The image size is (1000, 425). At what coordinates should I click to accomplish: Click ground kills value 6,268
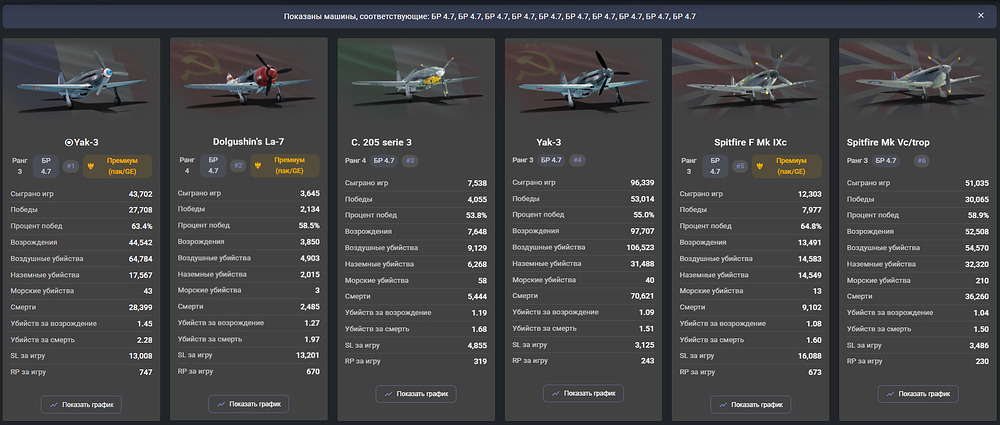click(x=477, y=264)
